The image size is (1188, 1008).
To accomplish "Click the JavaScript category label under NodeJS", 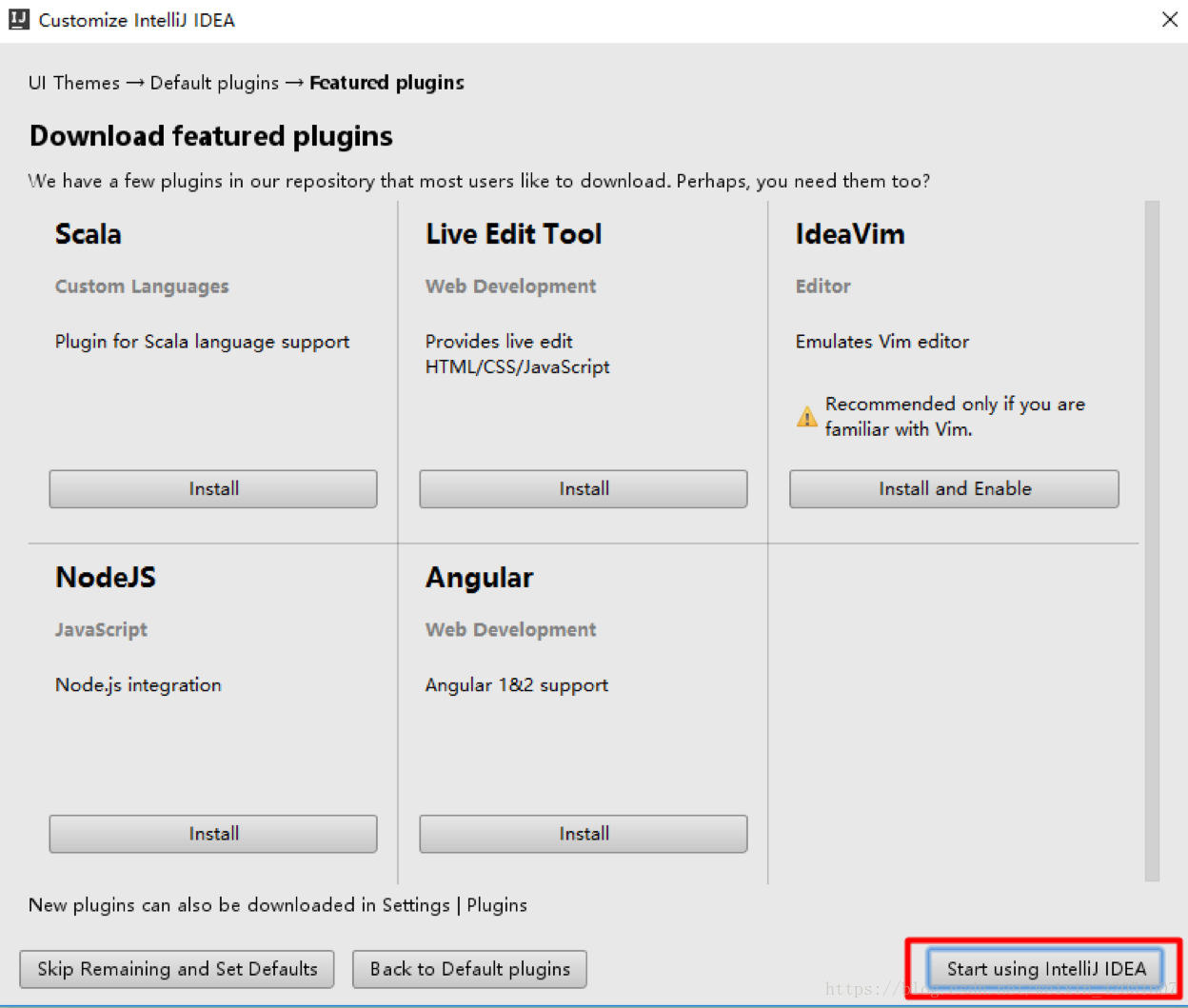I will tap(101, 630).
